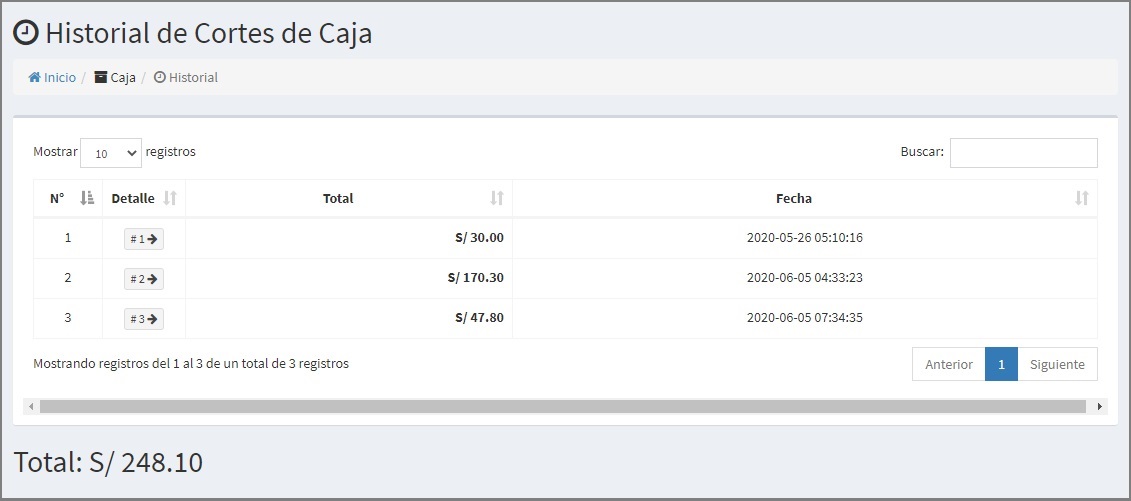Click the Total column sort arrows
The image size is (1131, 501).
[497, 198]
